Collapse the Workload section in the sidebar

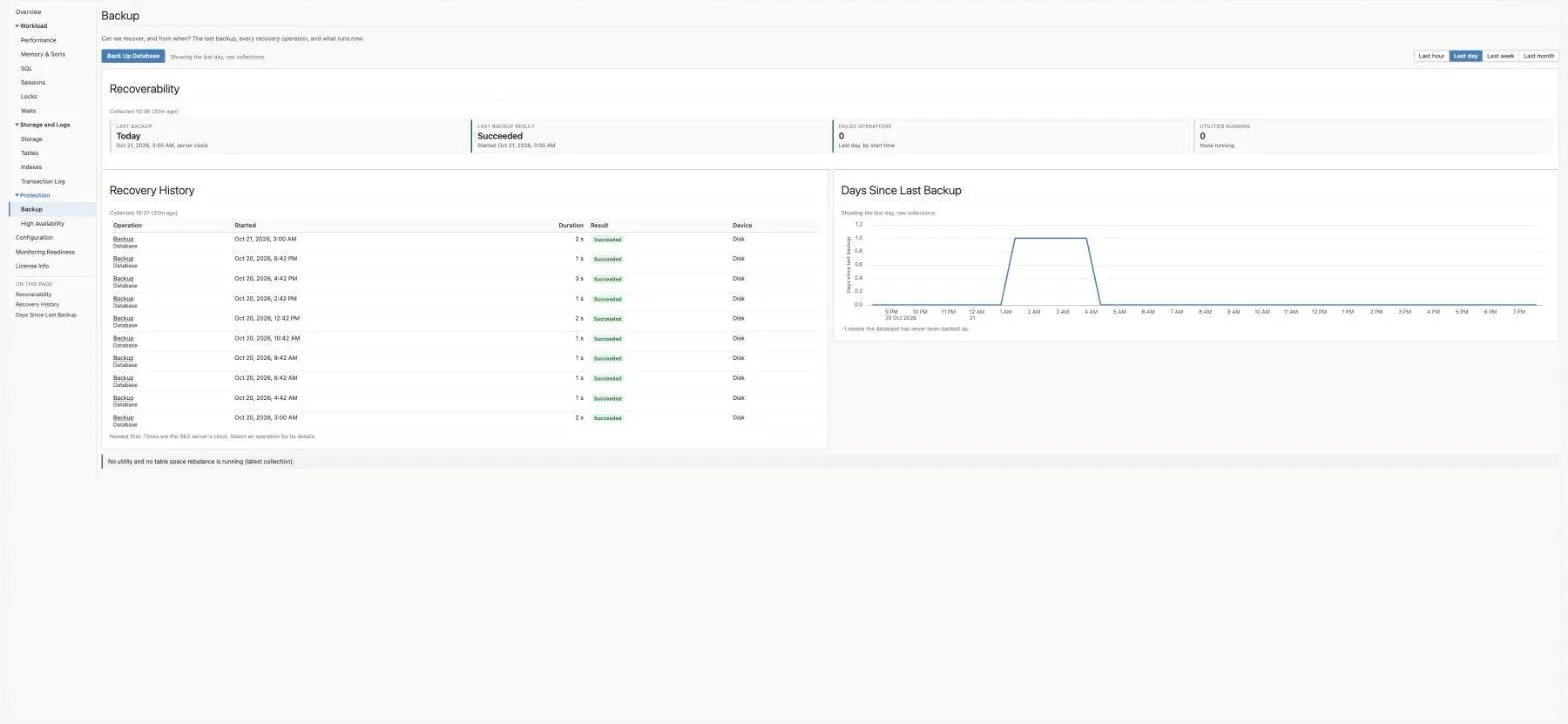(x=31, y=26)
